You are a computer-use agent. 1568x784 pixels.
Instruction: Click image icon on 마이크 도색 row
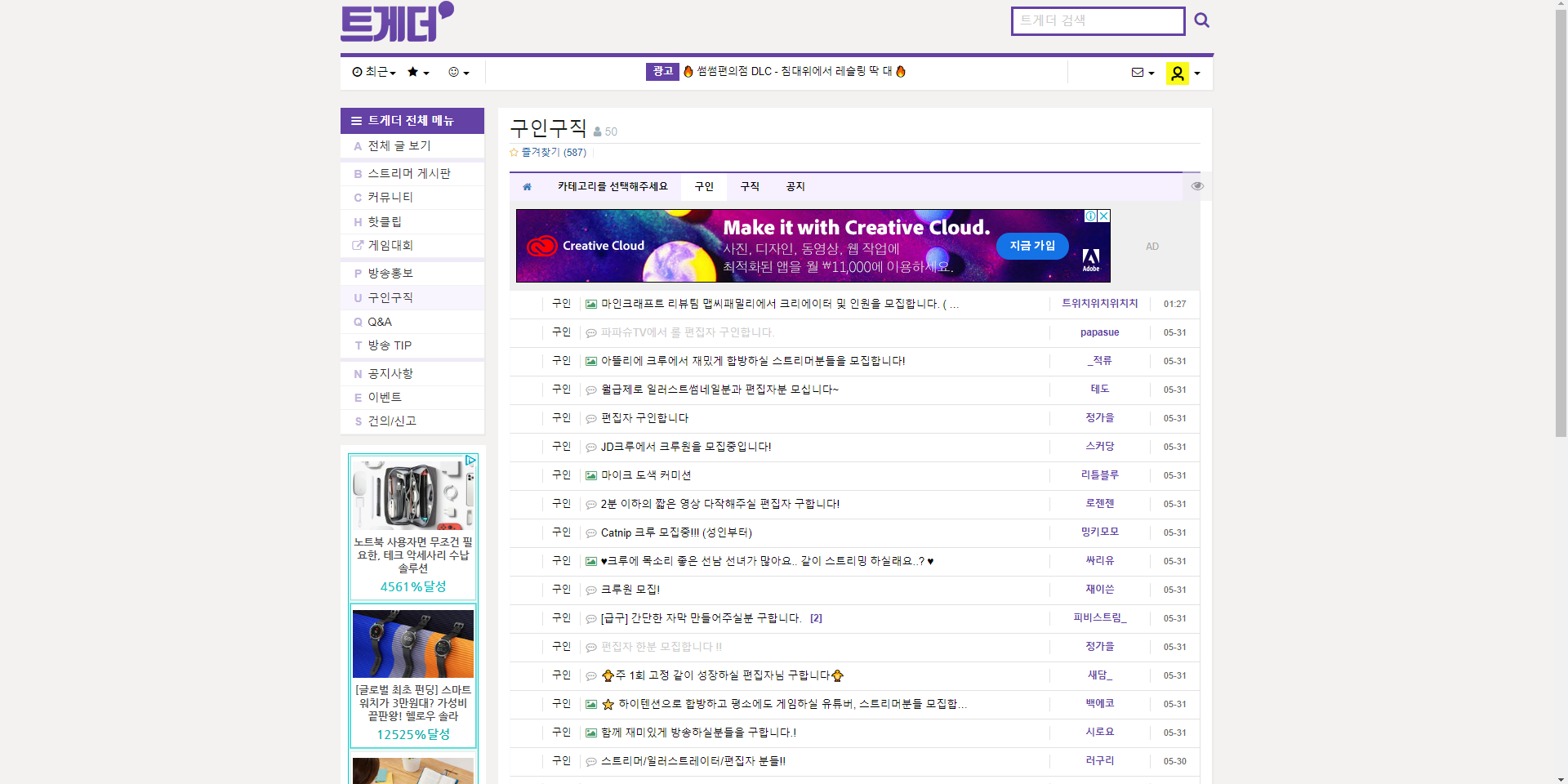tap(591, 475)
